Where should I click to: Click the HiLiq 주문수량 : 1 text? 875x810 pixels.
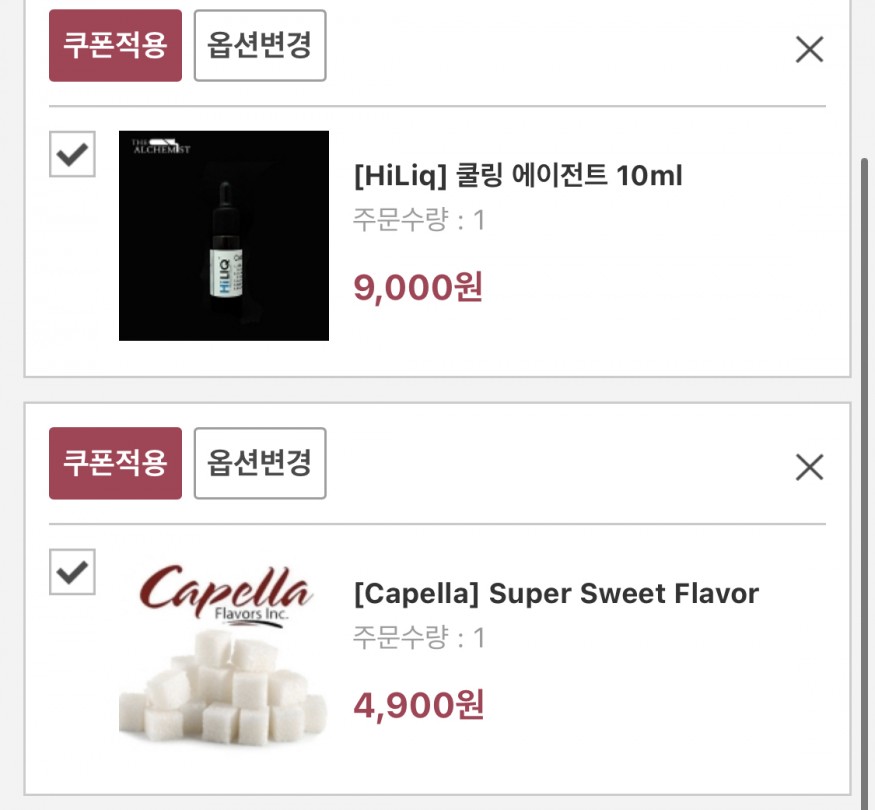tap(419, 220)
